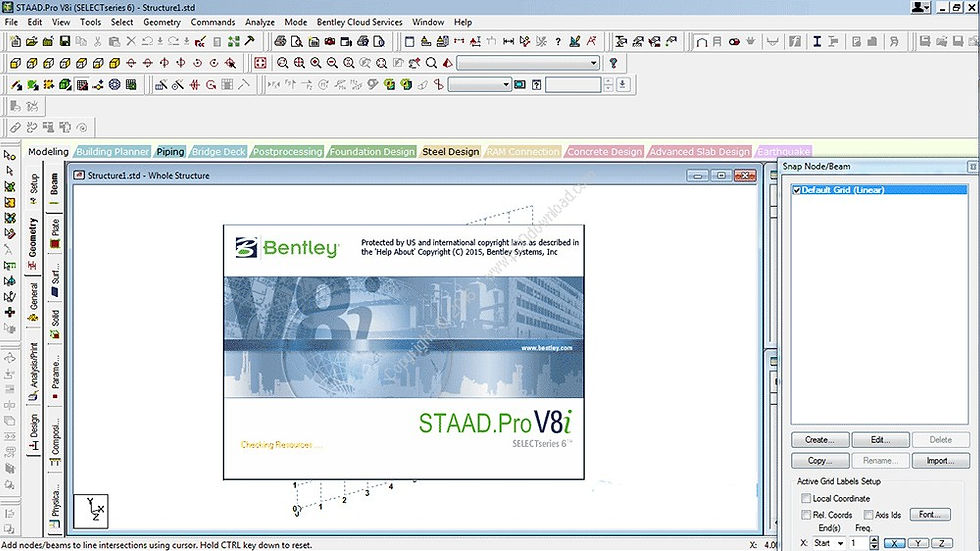Open the X End(s) Start dropdown

pyautogui.click(x=829, y=544)
